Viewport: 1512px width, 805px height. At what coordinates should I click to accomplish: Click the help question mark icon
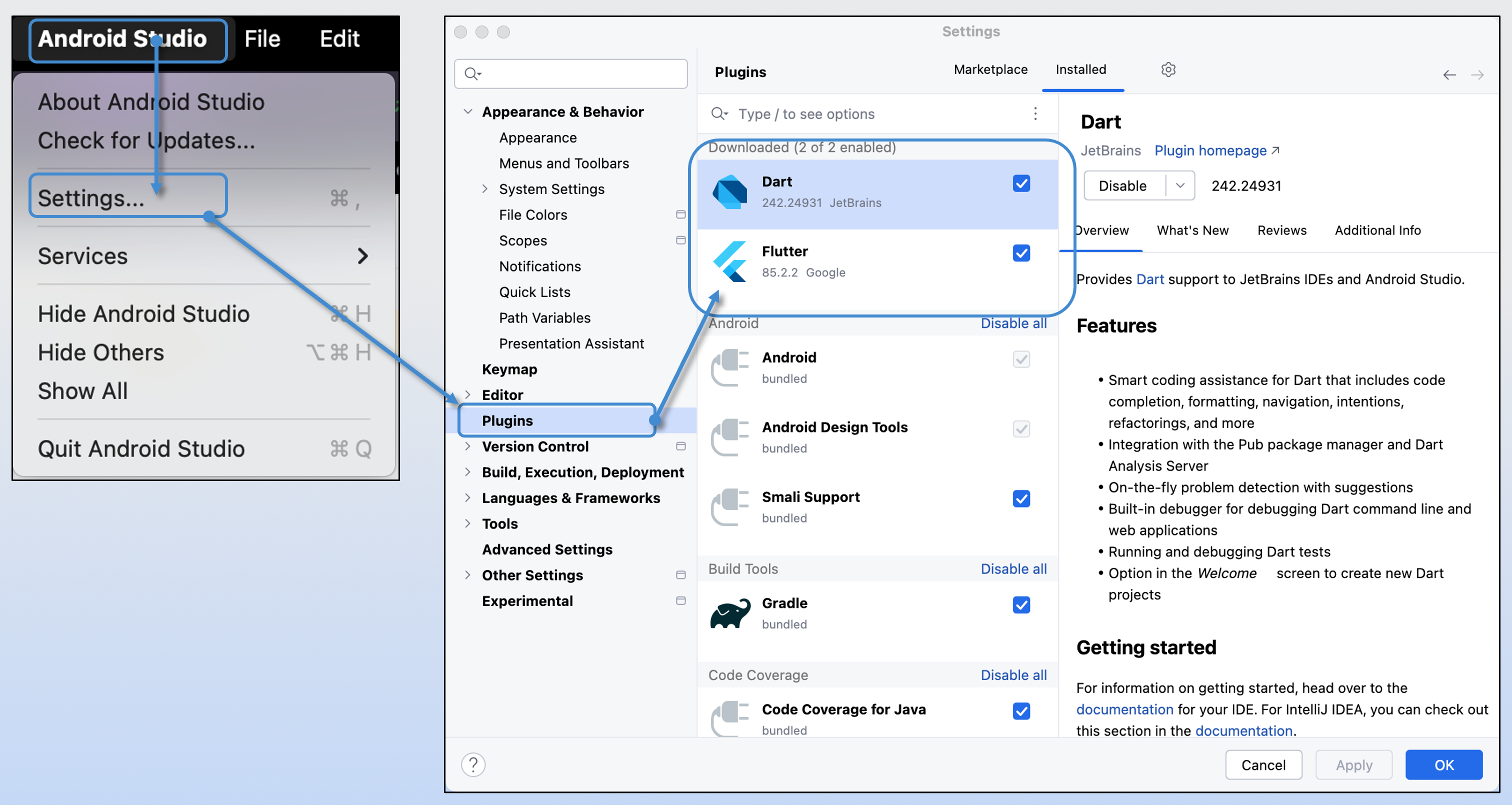pyautogui.click(x=473, y=764)
